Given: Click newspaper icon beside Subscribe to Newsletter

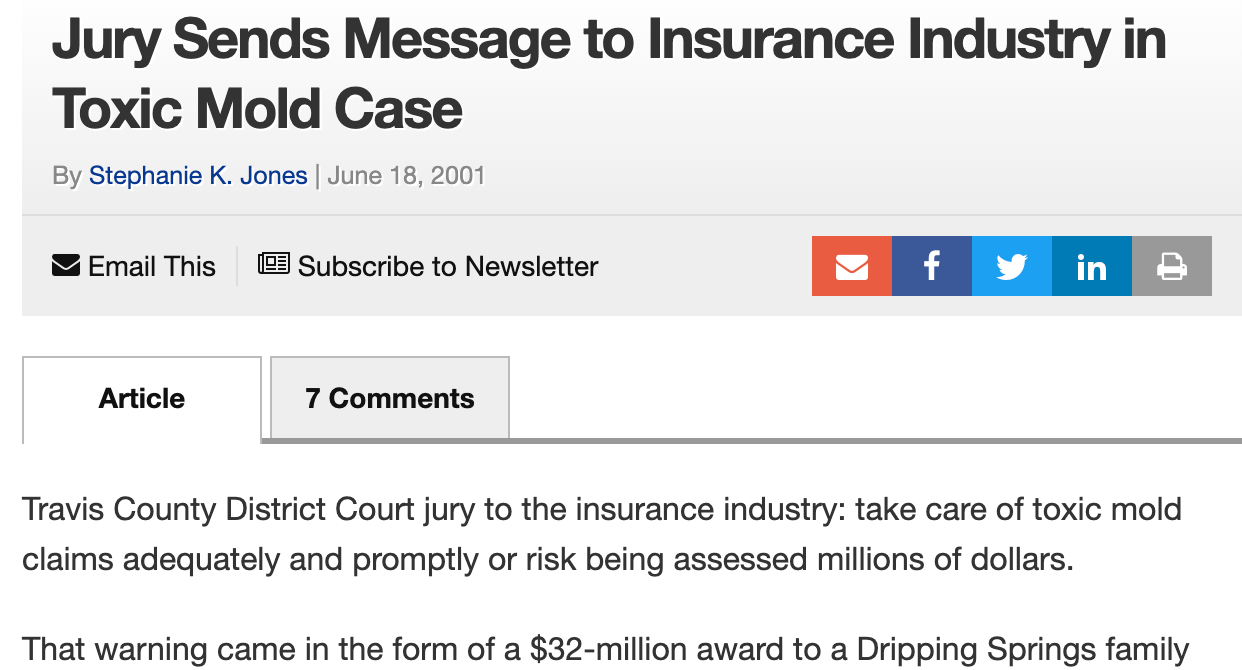Looking at the screenshot, I should click(274, 264).
